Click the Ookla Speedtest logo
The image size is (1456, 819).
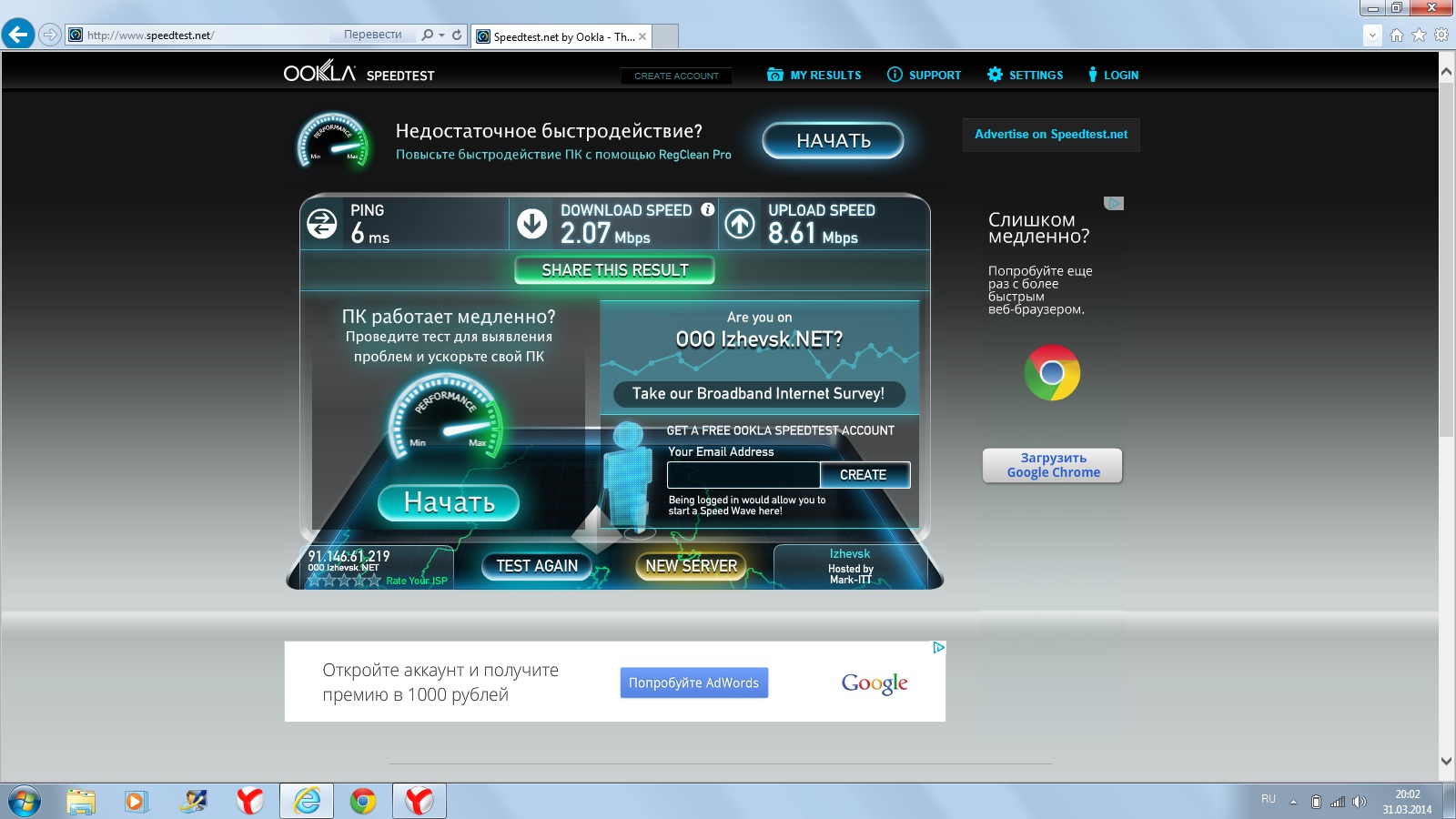click(359, 72)
